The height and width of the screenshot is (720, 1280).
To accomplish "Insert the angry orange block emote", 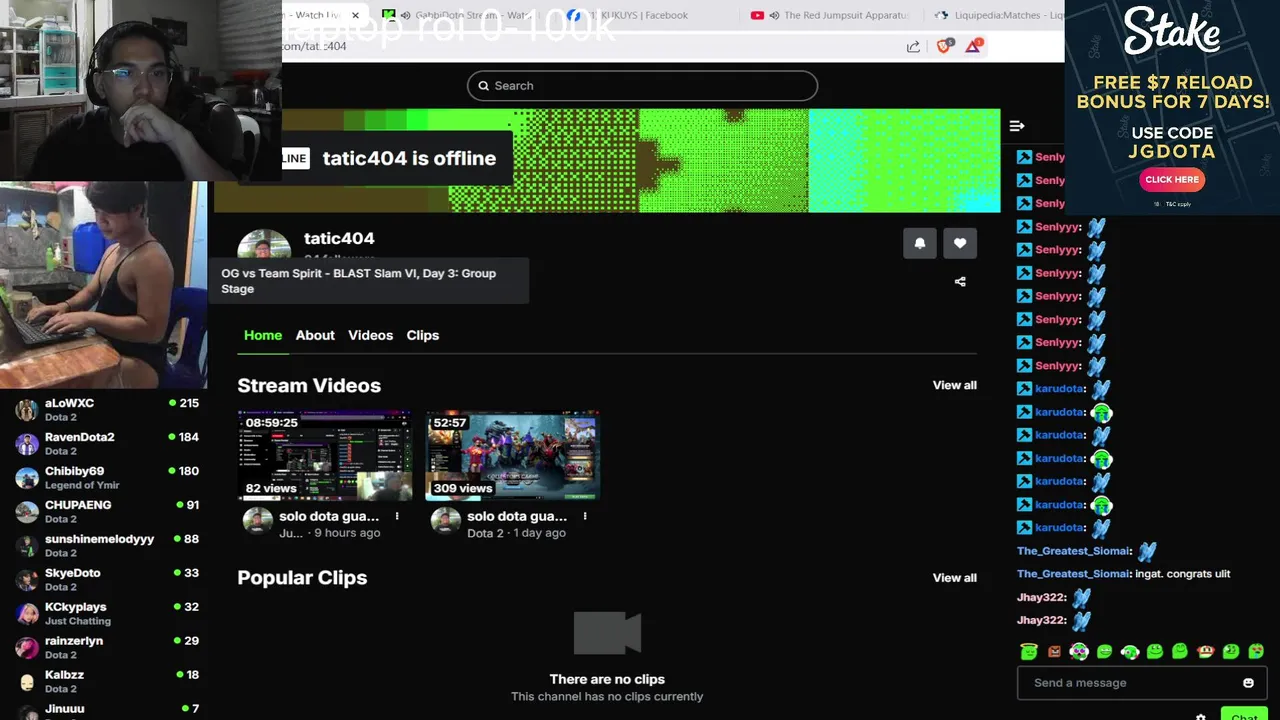I will pyautogui.click(x=1054, y=651).
